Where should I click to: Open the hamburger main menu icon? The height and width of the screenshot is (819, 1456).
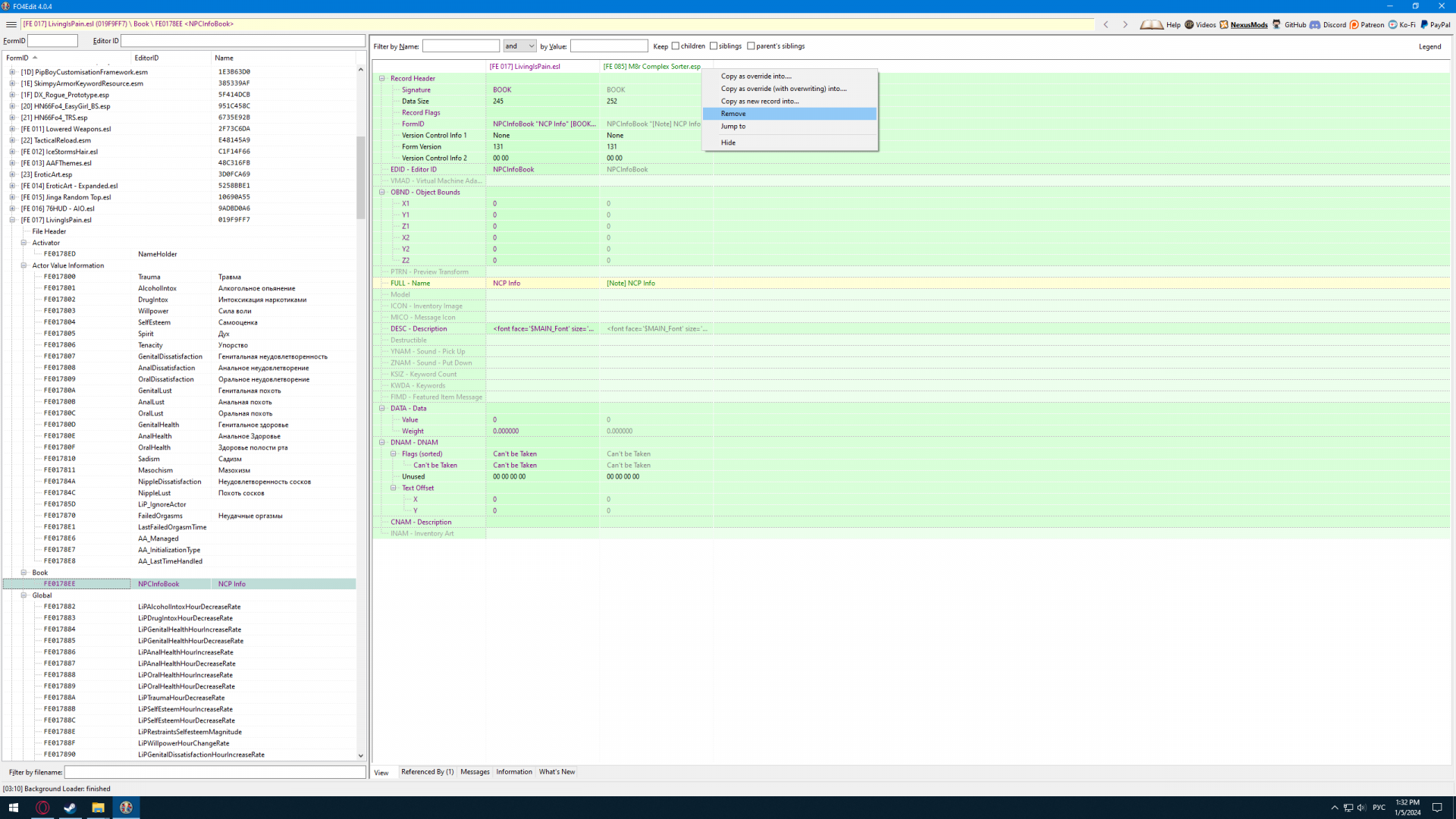[11, 24]
